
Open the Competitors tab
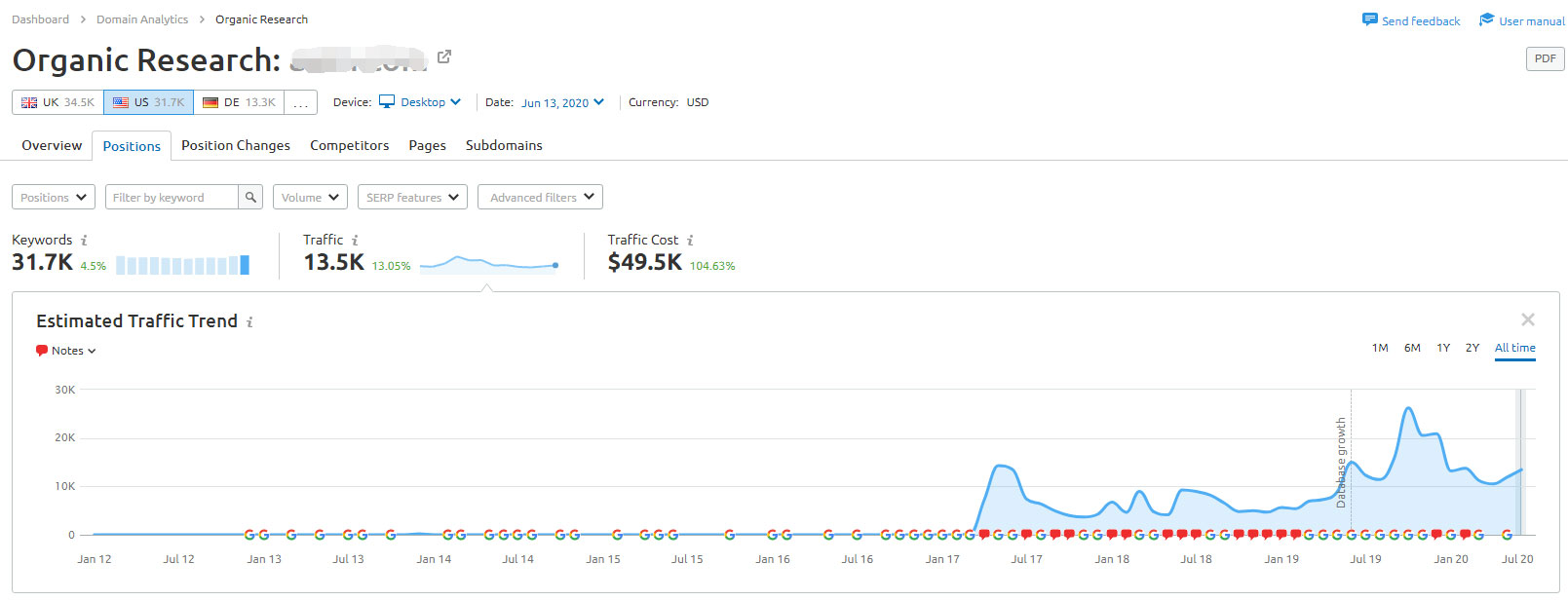(349, 145)
